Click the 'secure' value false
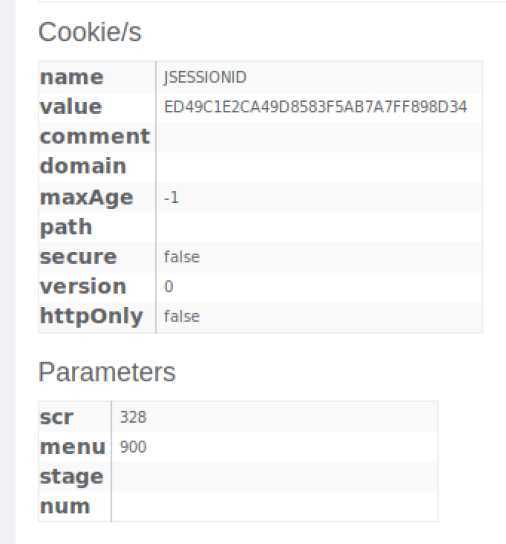506x544 pixels. 182,257
